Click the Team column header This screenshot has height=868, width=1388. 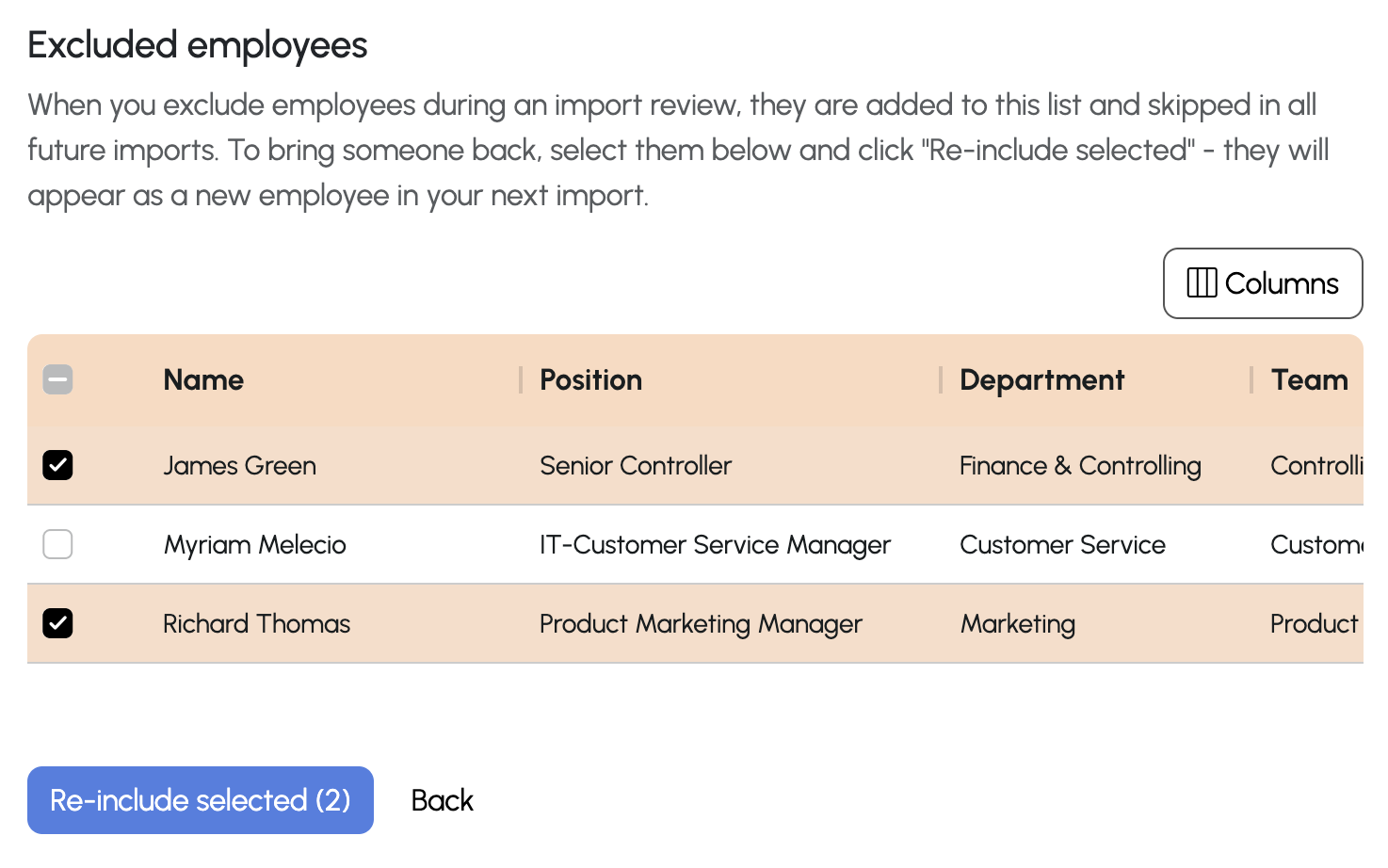pos(1309,380)
